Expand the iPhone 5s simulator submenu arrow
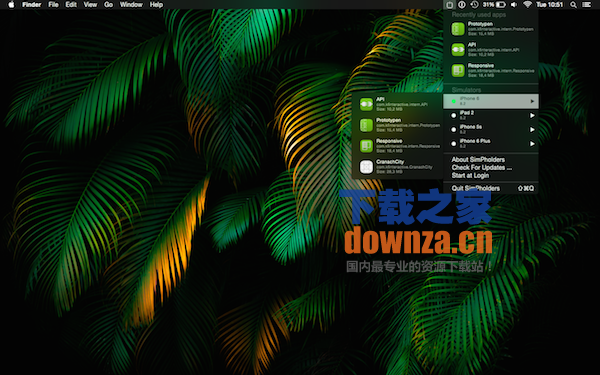This screenshot has height=375, width=600. (x=532, y=130)
